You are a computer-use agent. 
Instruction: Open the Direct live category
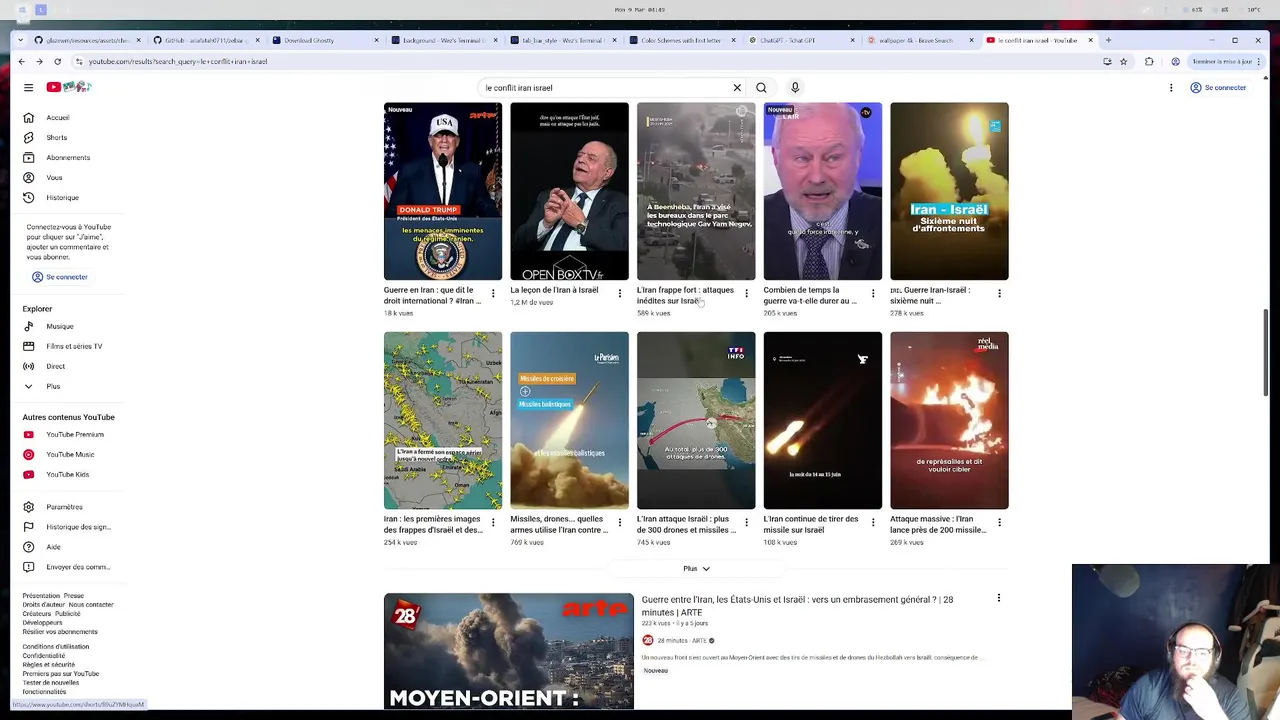(x=55, y=366)
